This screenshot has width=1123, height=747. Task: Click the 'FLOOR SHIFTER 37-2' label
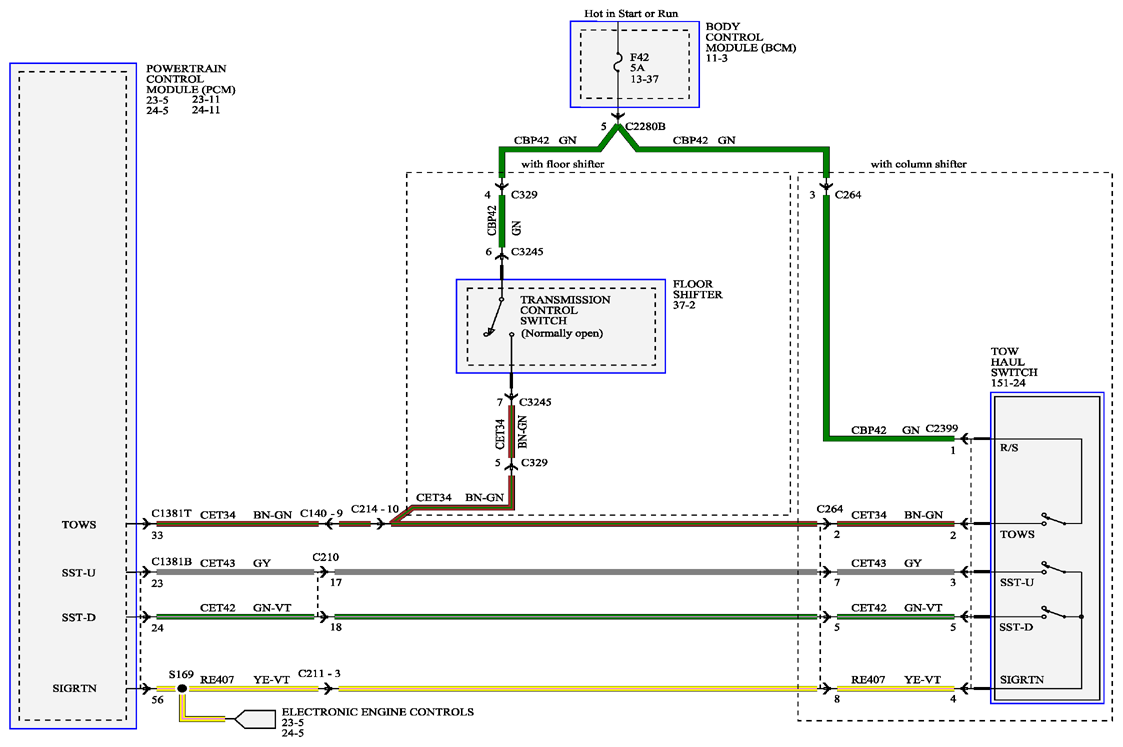coord(698,294)
